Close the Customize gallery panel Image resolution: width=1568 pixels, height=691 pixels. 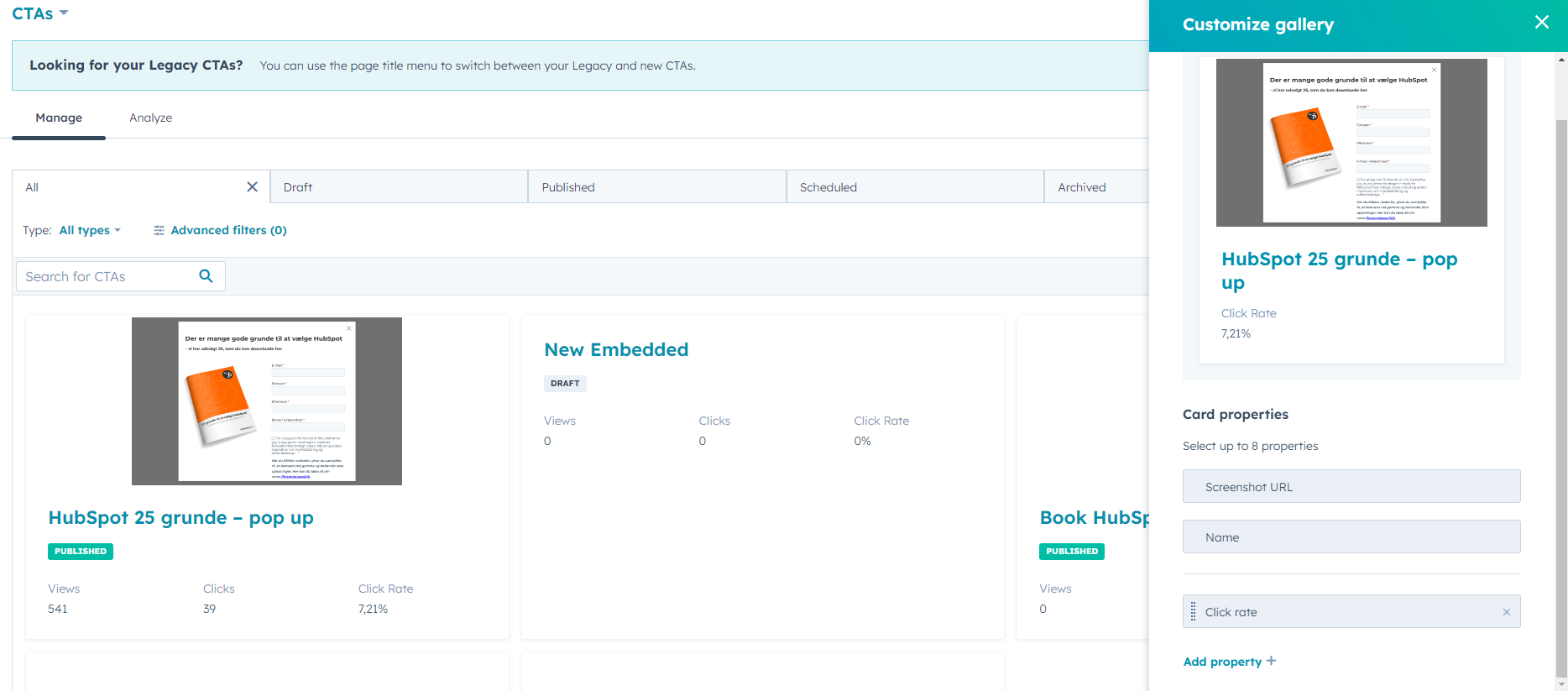(1541, 23)
